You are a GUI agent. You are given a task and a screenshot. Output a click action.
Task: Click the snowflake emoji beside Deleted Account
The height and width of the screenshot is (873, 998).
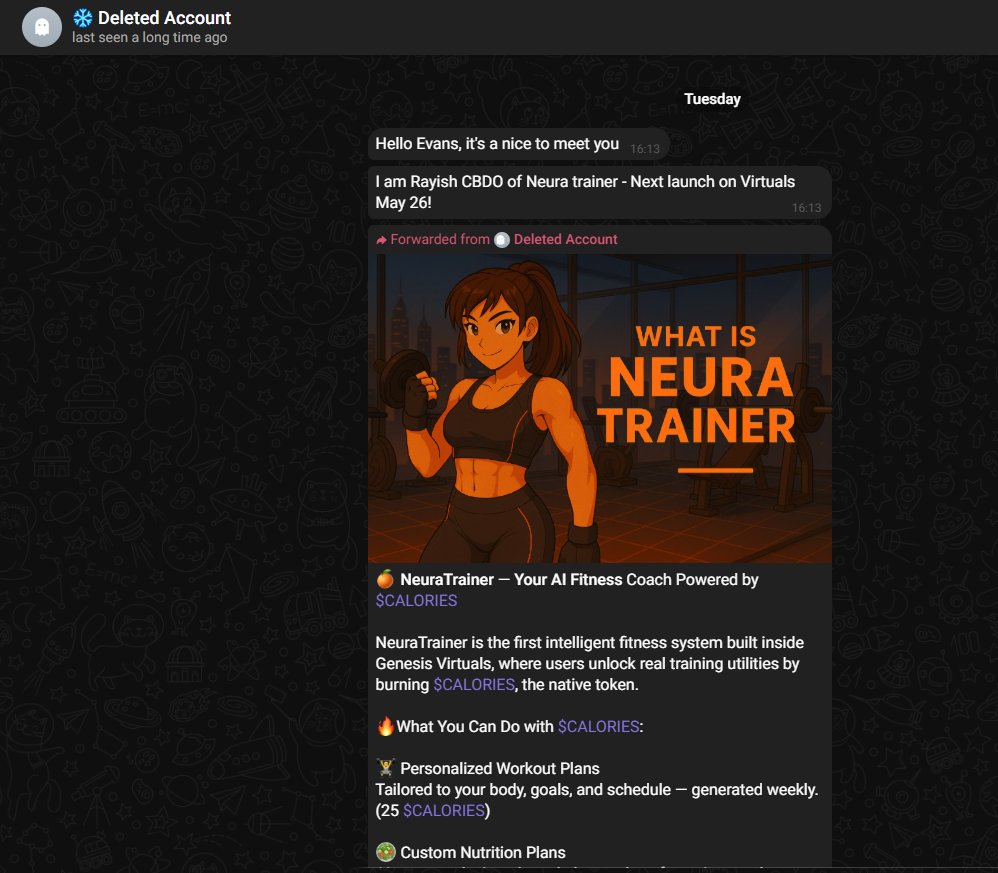[83, 18]
